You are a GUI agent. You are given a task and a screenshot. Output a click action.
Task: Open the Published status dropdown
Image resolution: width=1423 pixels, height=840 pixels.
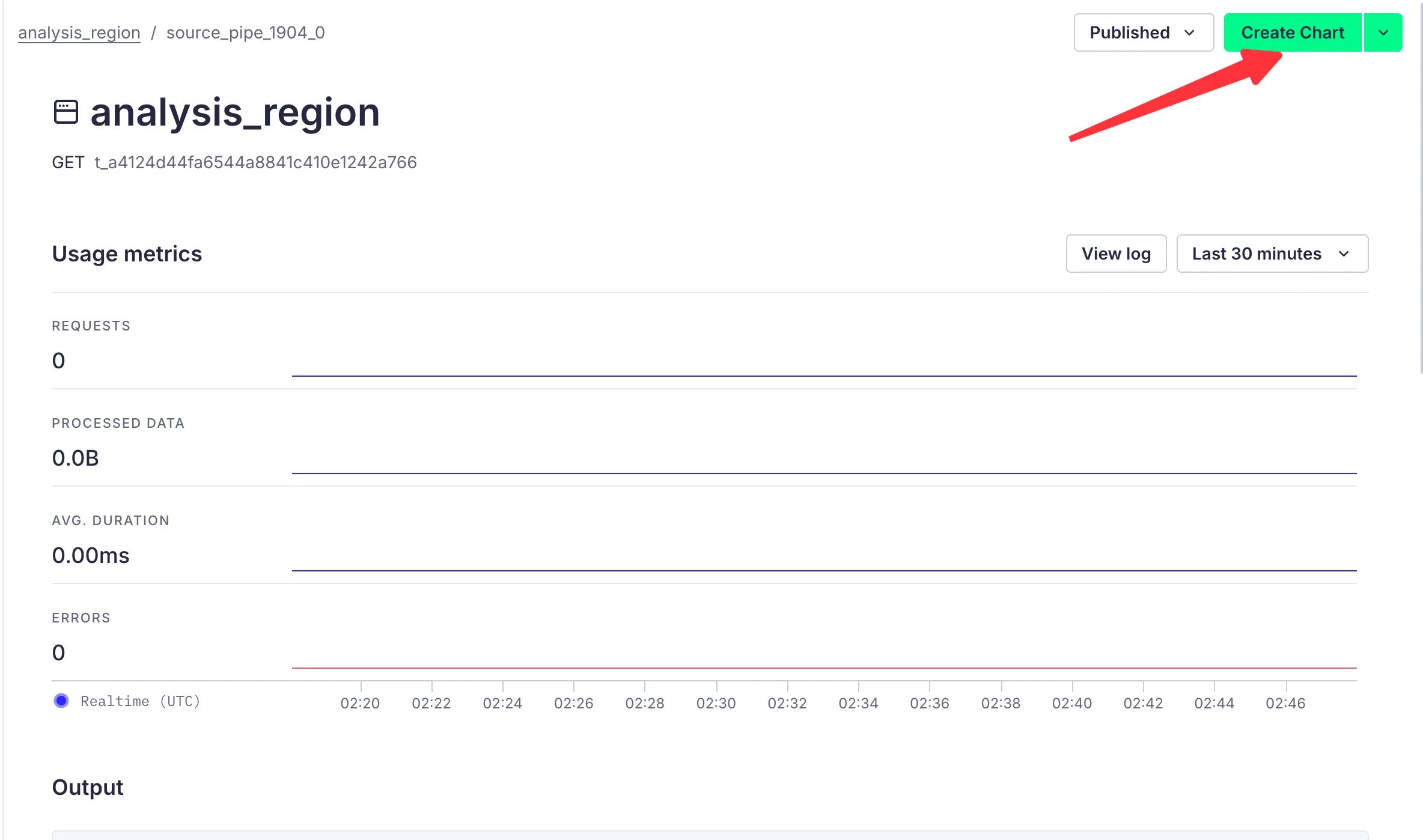click(x=1143, y=32)
